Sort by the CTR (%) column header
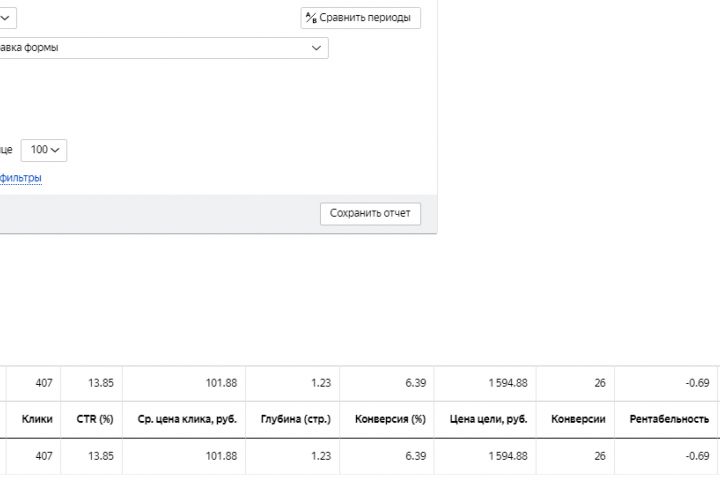This screenshot has width=720, height=480. tap(94, 419)
